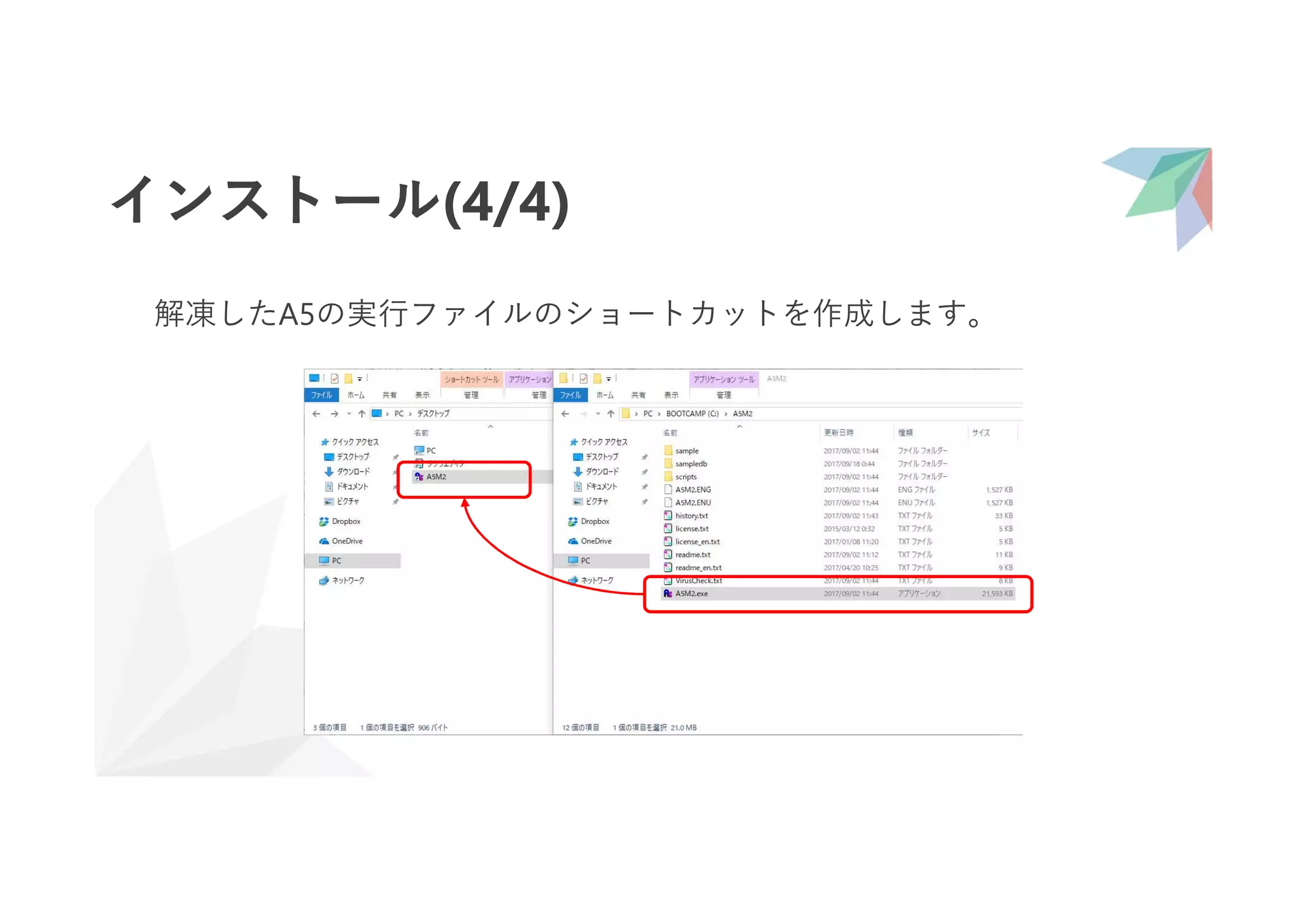Expand クイック アクセス in A5M2 window sidebar
This screenshot has width=1307, height=924.
coord(599,442)
